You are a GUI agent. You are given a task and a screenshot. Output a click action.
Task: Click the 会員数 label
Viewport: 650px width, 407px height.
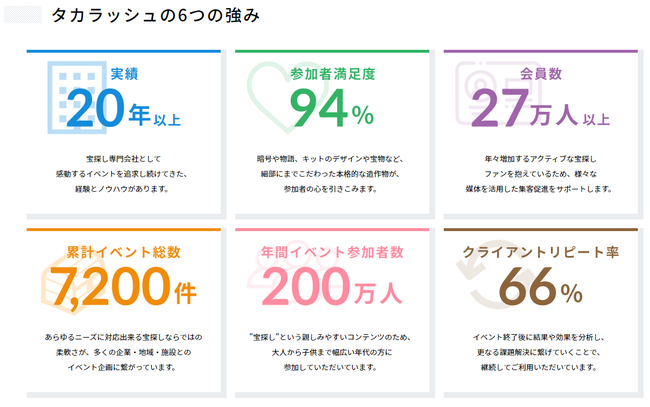point(541,74)
